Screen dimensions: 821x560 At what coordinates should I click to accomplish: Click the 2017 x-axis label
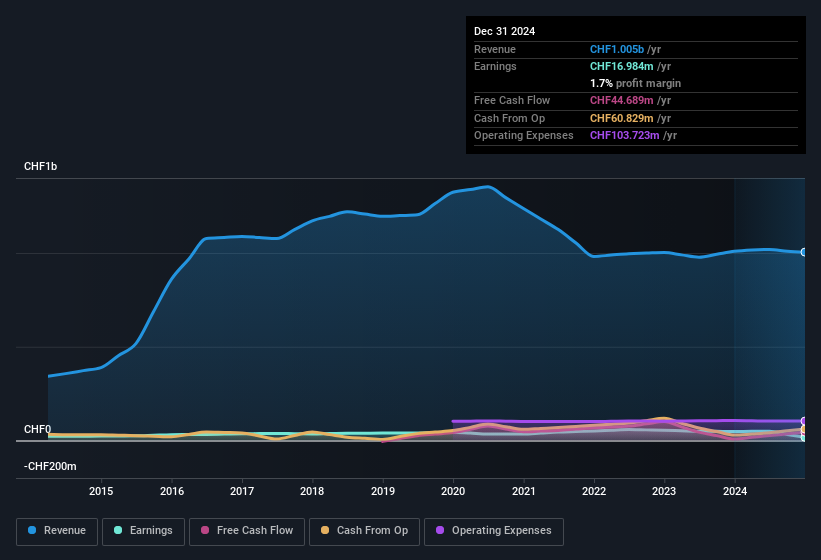click(x=242, y=491)
